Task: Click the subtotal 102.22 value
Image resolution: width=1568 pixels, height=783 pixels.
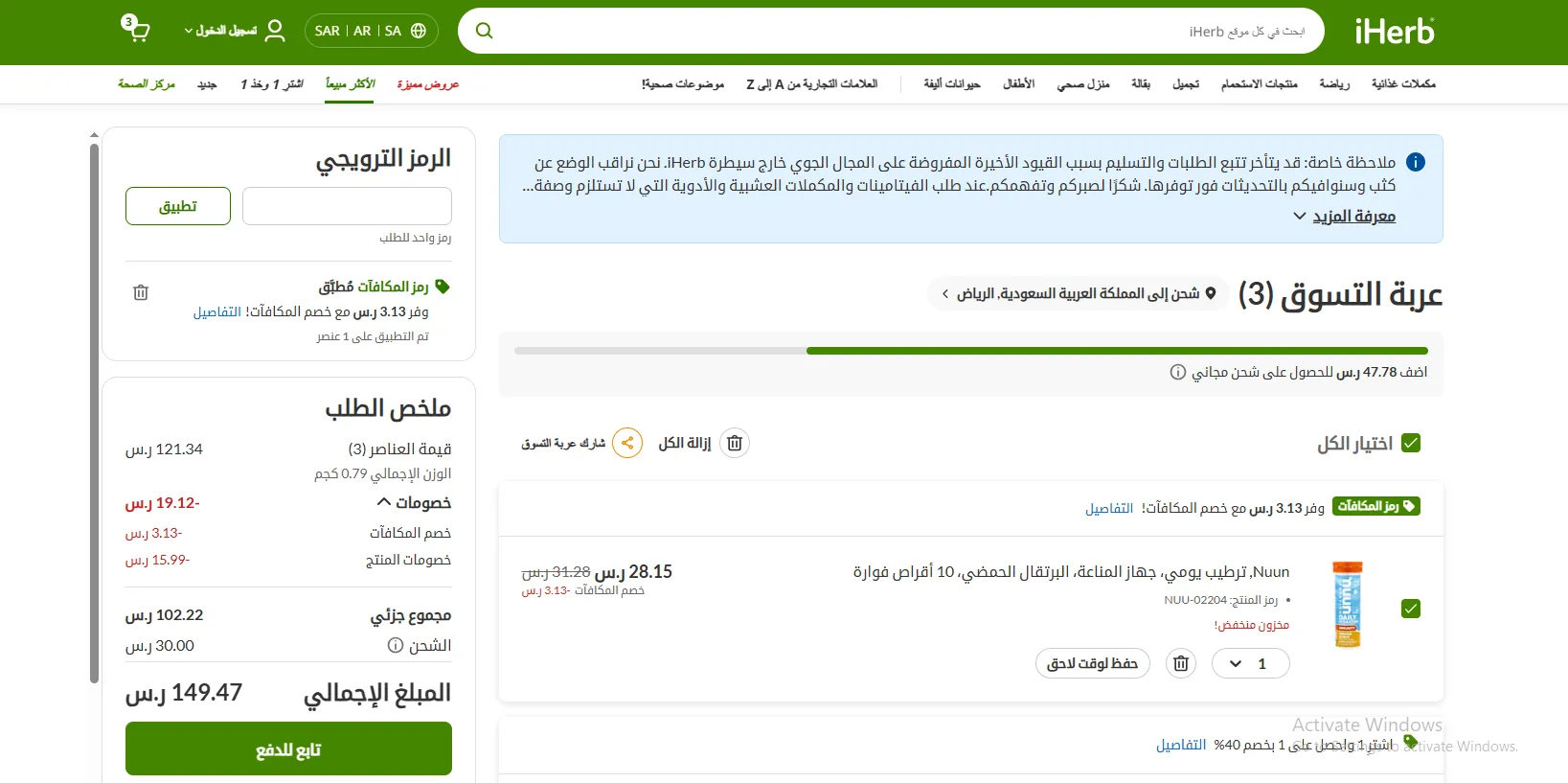Action: [x=164, y=615]
